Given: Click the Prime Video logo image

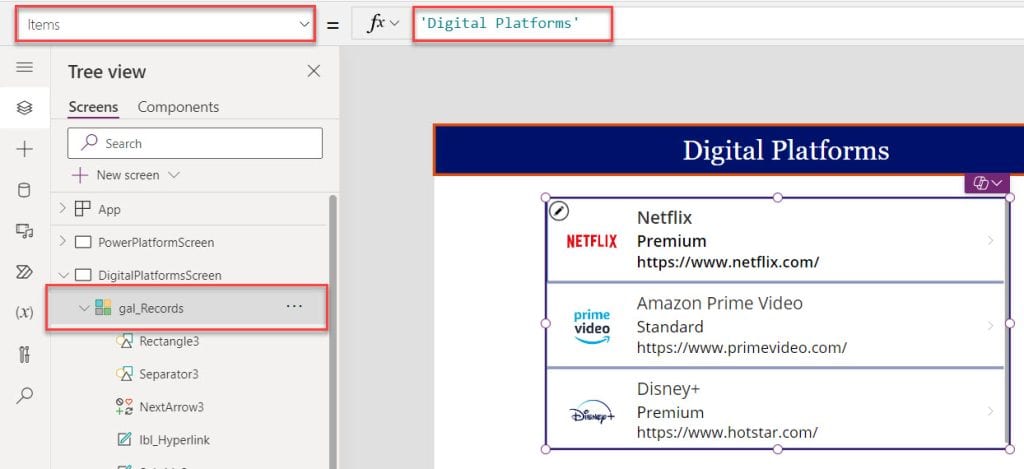Looking at the screenshot, I should point(592,327).
